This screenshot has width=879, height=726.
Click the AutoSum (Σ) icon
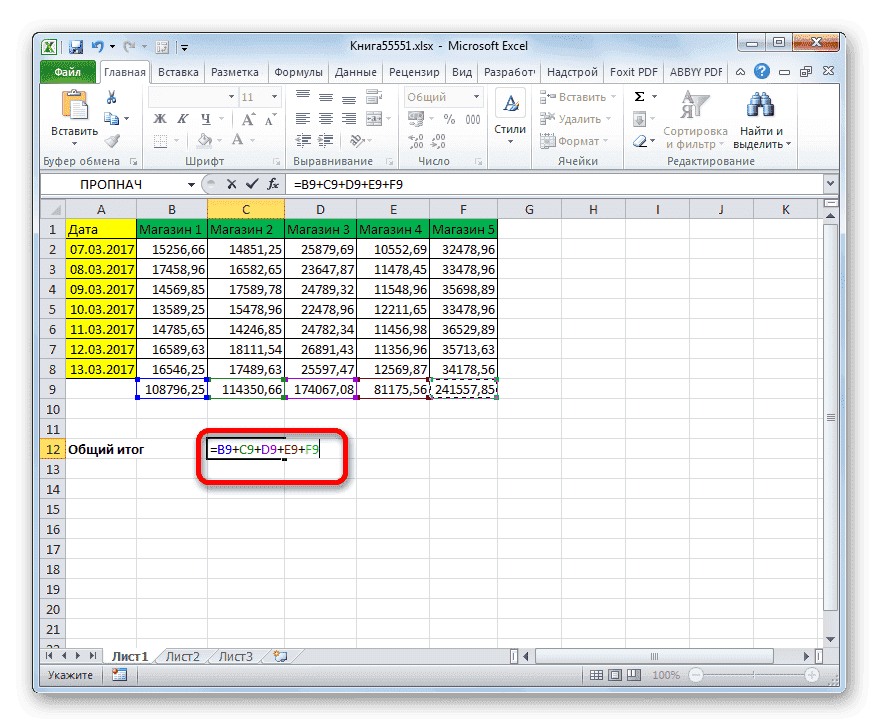pos(640,96)
